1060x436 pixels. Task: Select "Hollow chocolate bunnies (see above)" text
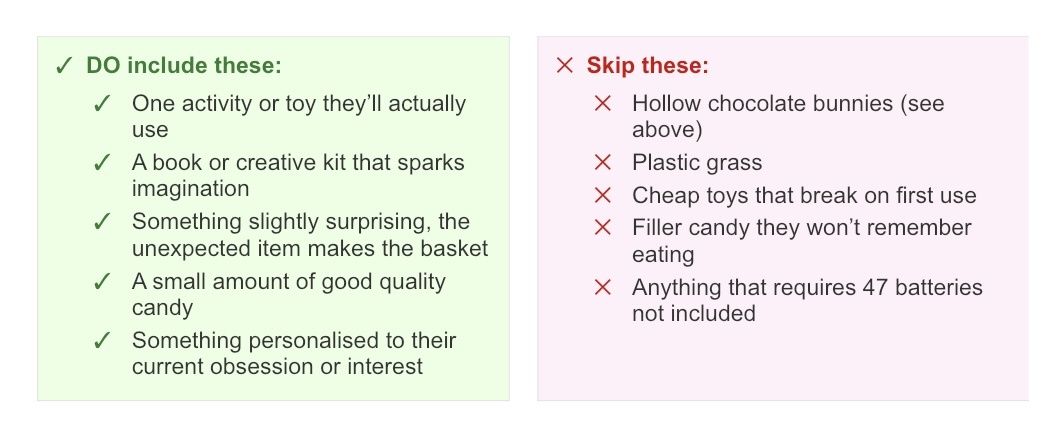click(x=788, y=116)
